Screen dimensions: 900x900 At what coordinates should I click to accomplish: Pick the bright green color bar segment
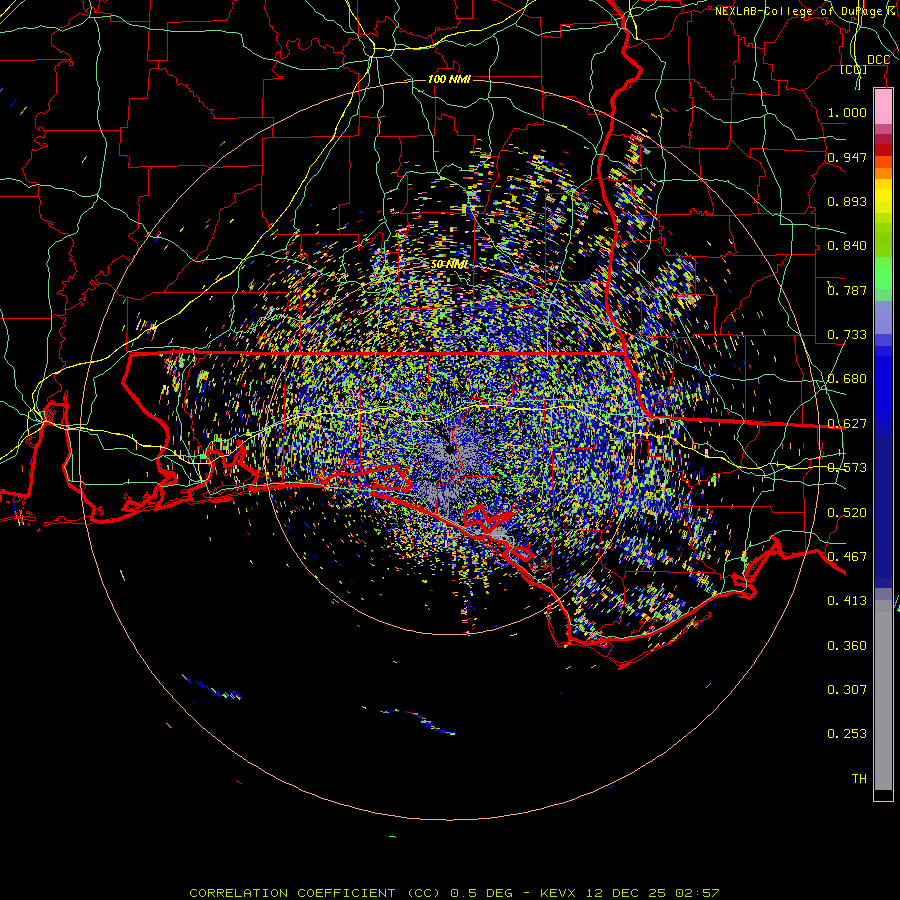tap(883, 274)
